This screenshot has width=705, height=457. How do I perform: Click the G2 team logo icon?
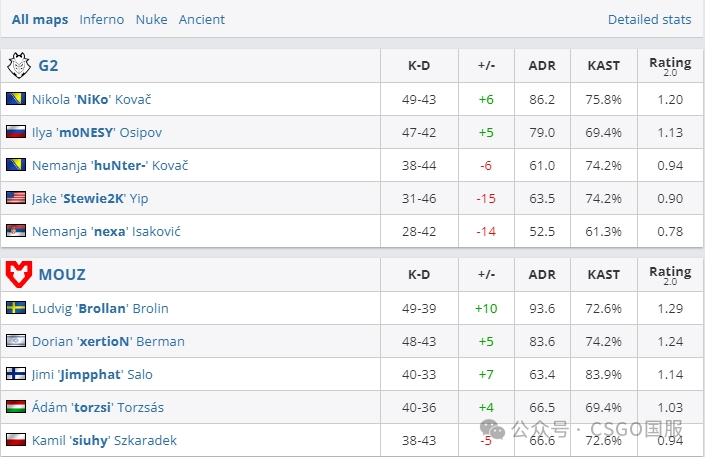click(19, 66)
